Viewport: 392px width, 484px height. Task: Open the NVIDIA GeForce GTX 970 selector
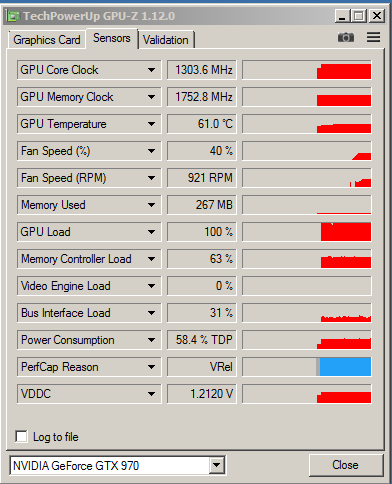[x=118, y=465]
